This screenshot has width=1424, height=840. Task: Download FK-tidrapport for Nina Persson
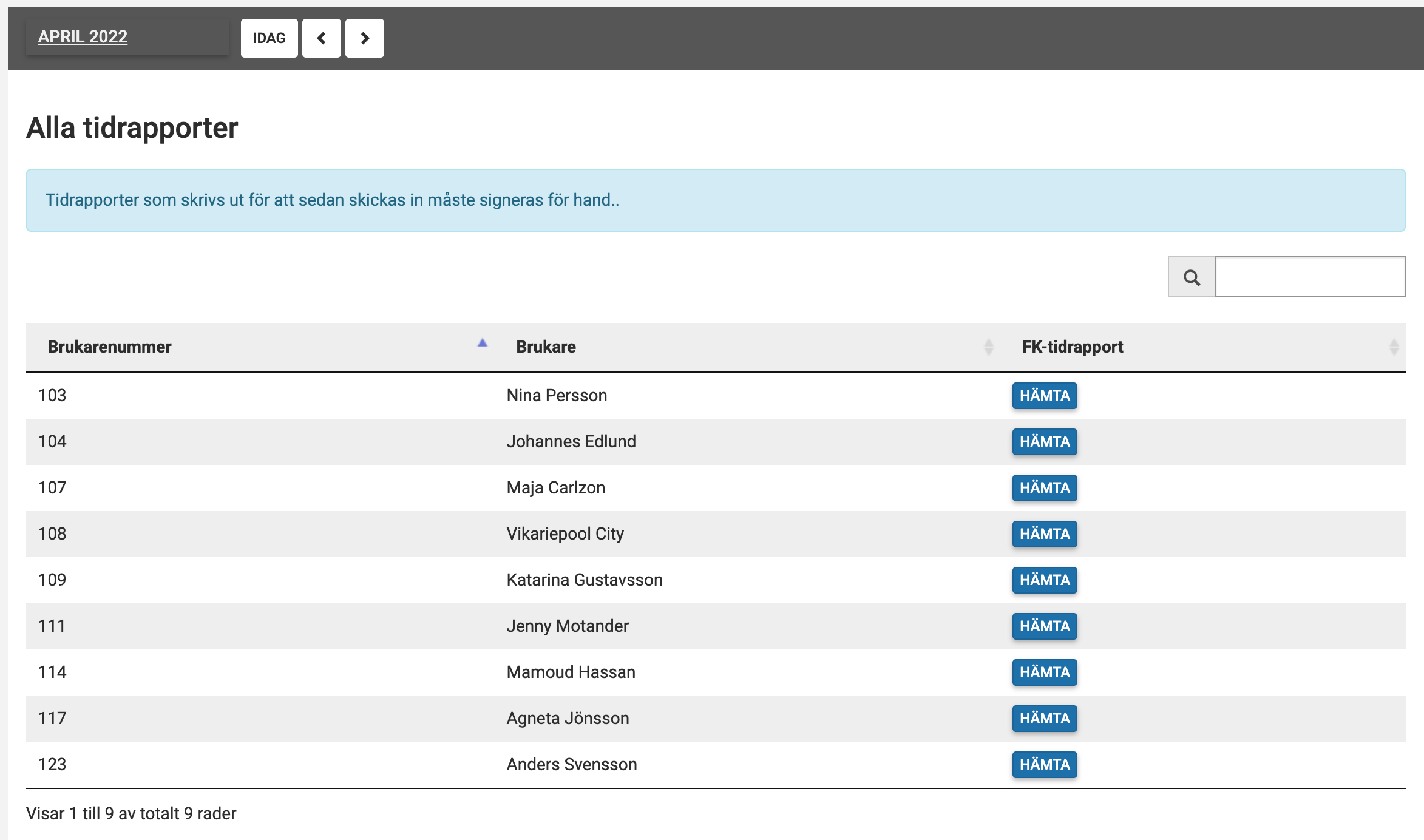click(1044, 396)
